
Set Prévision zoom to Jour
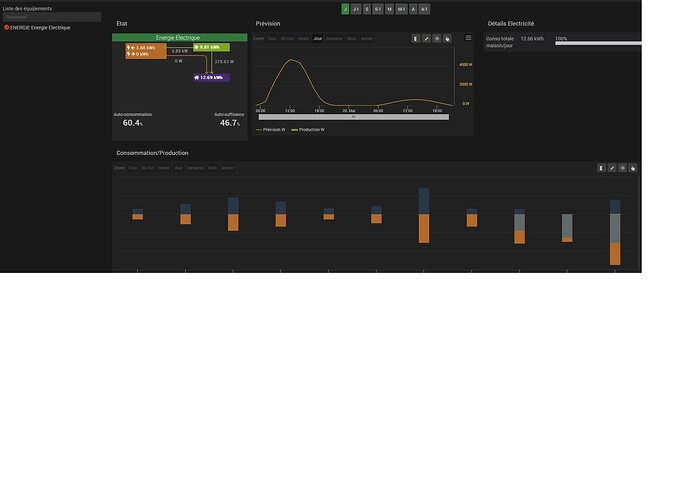coord(318,39)
